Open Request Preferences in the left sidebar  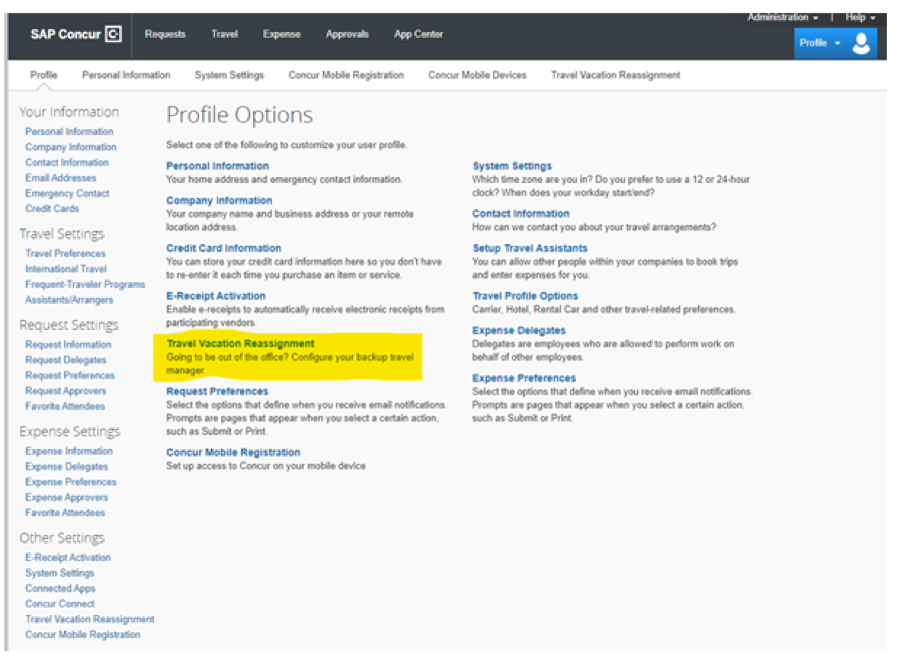pyautogui.click(x=70, y=375)
